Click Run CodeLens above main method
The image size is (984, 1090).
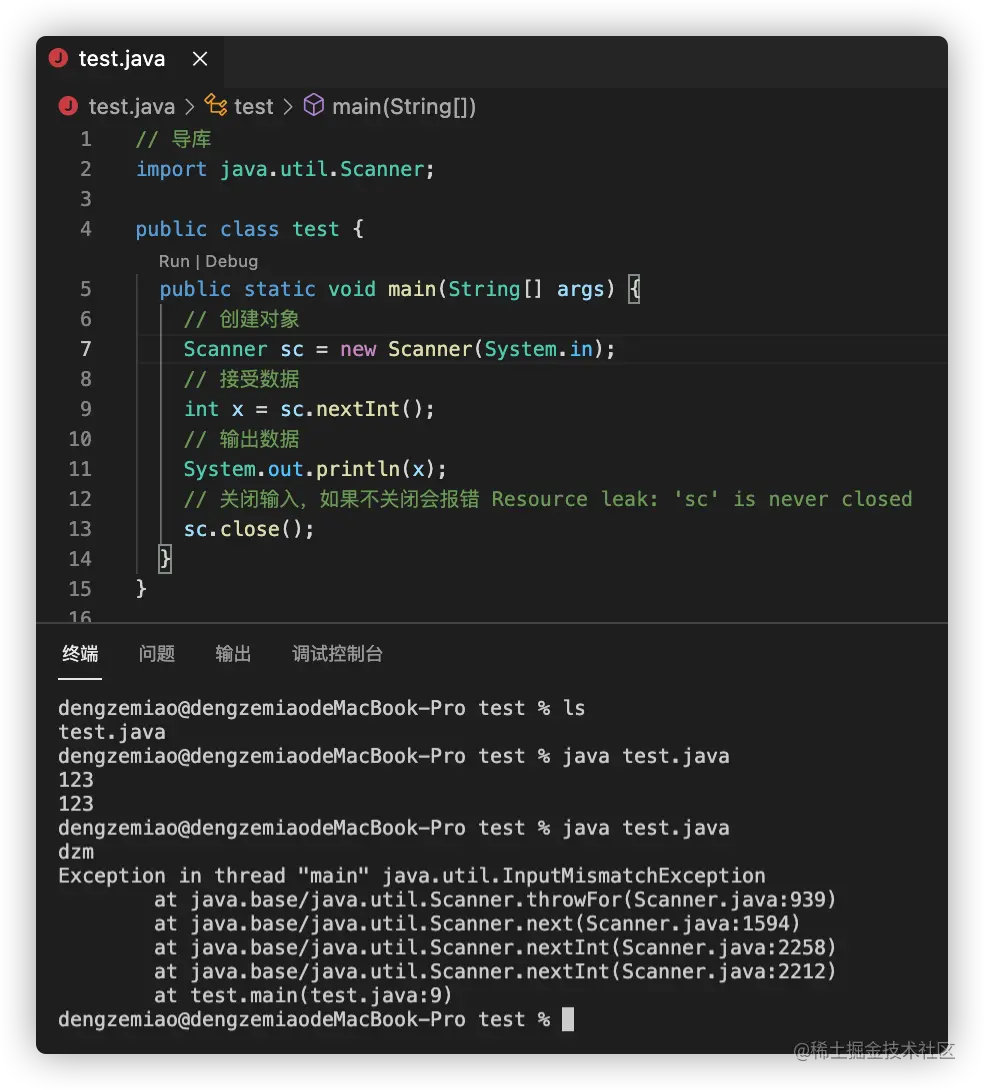(174, 261)
